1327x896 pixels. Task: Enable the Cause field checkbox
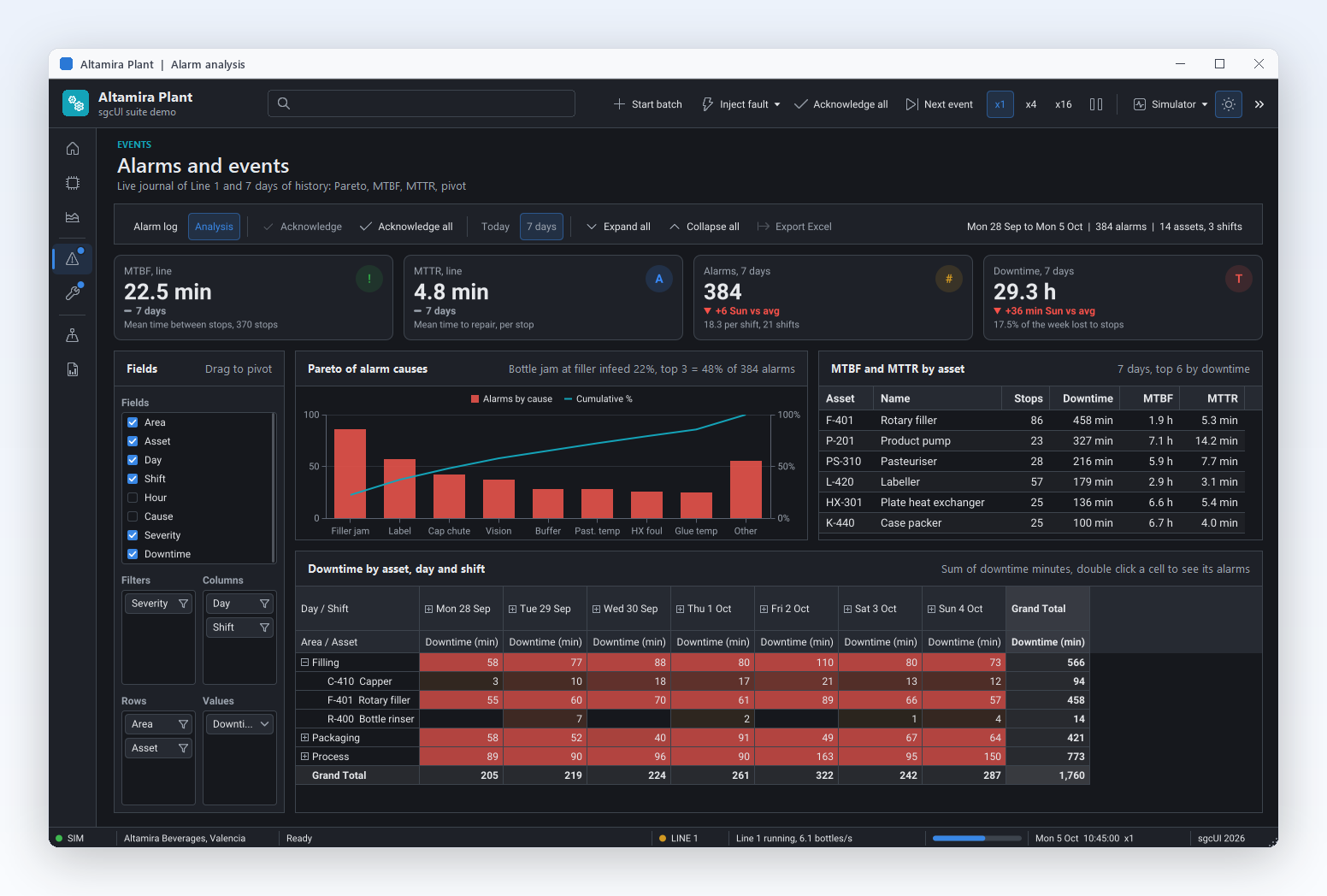click(x=133, y=516)
